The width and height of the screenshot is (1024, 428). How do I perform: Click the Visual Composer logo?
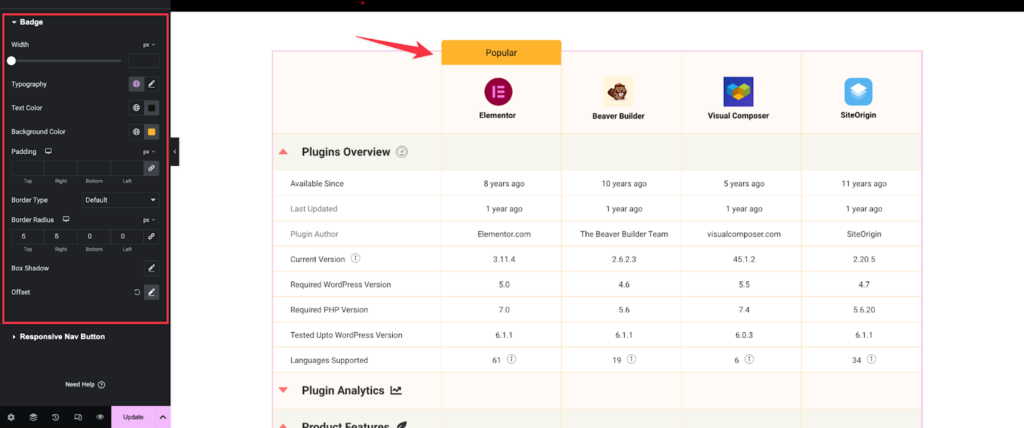[x=738, y=91]
